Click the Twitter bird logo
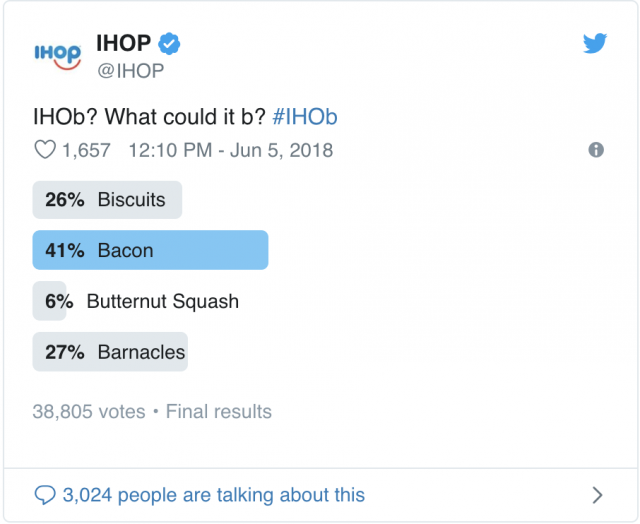 (595, 43)
